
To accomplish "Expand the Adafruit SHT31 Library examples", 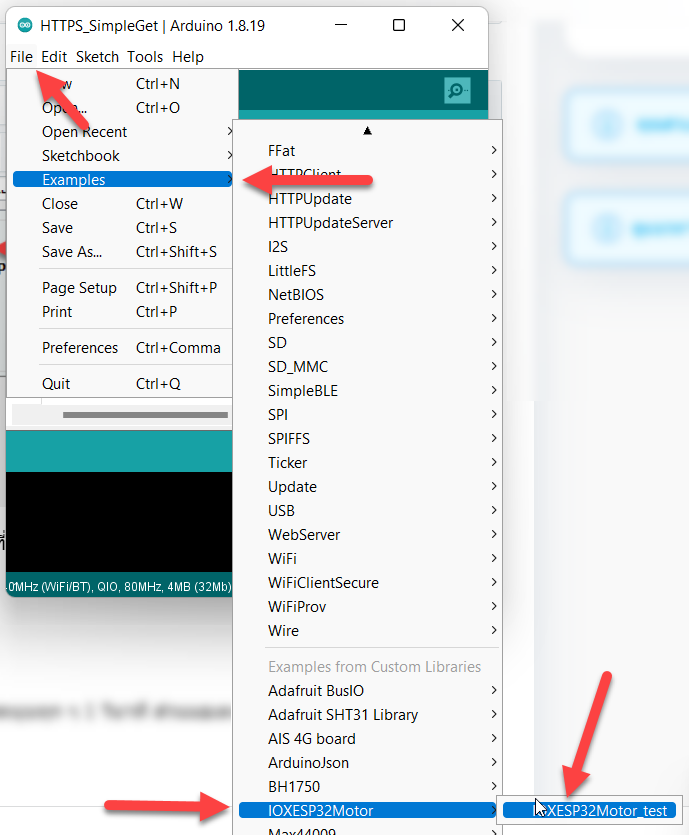I will click(x=343, y=715).
